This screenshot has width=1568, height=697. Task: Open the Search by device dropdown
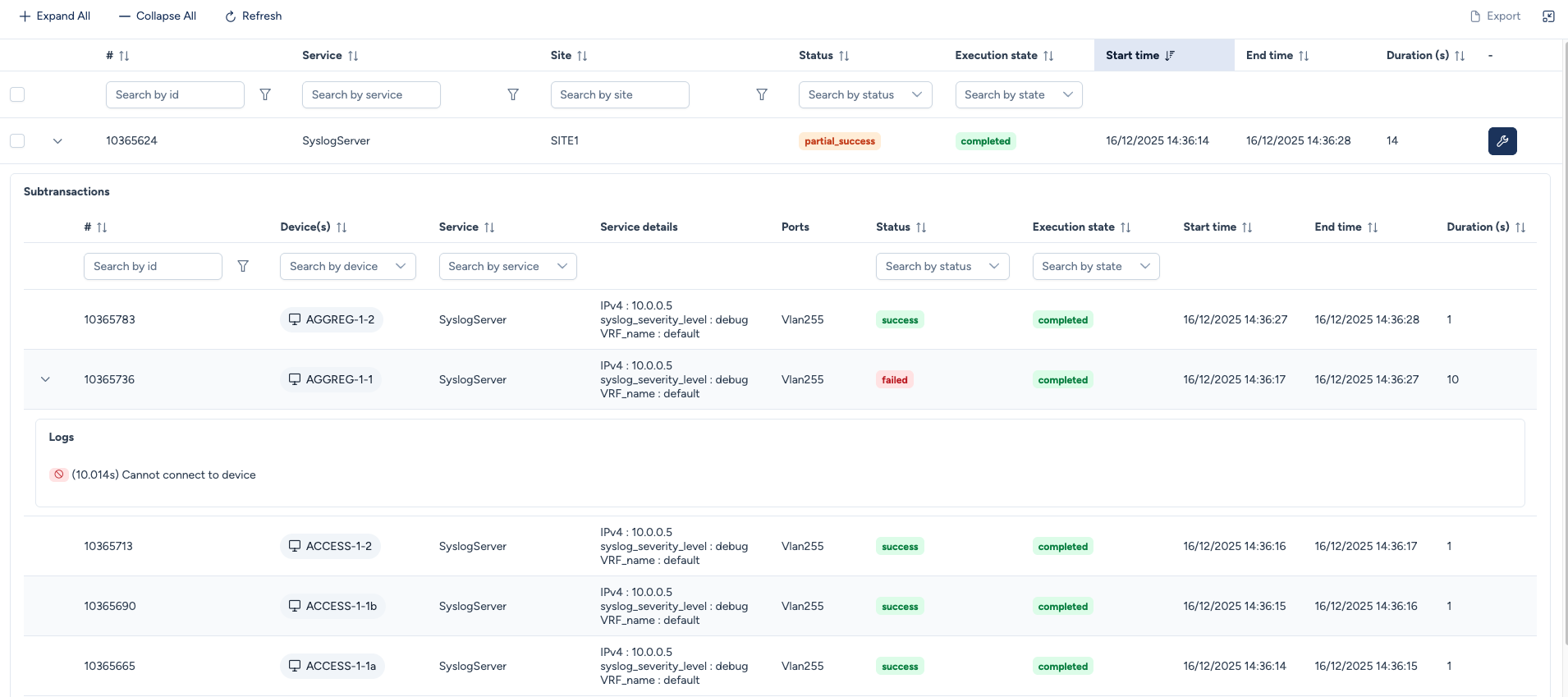(x=347, y=266)
